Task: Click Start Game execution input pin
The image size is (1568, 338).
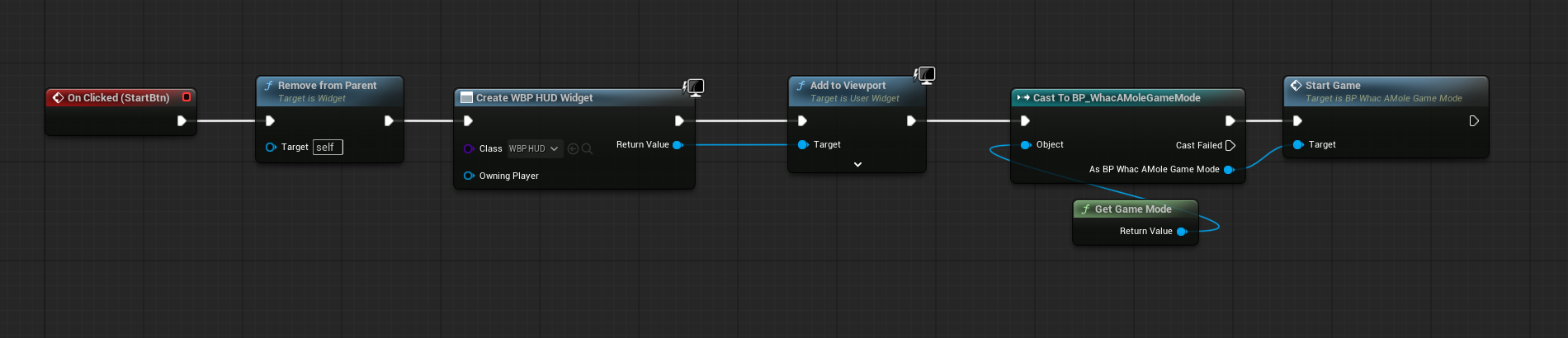Action: click(1297, 121)
